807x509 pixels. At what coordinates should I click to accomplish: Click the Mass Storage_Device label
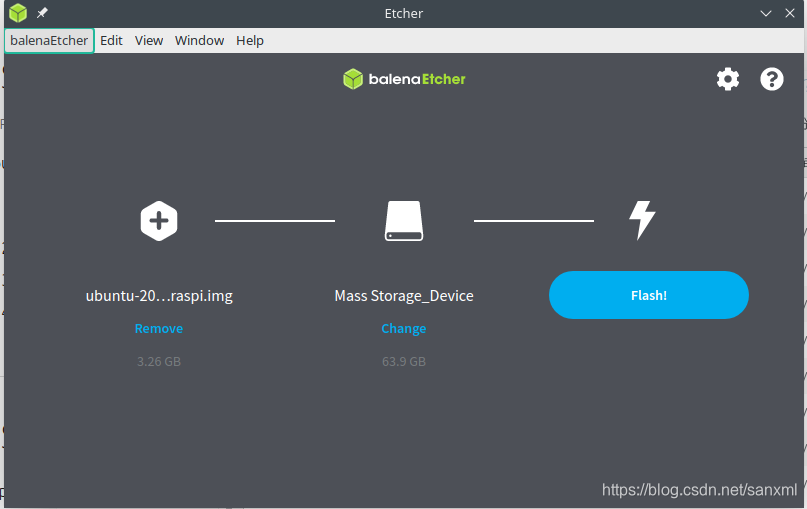click(404, 296)
